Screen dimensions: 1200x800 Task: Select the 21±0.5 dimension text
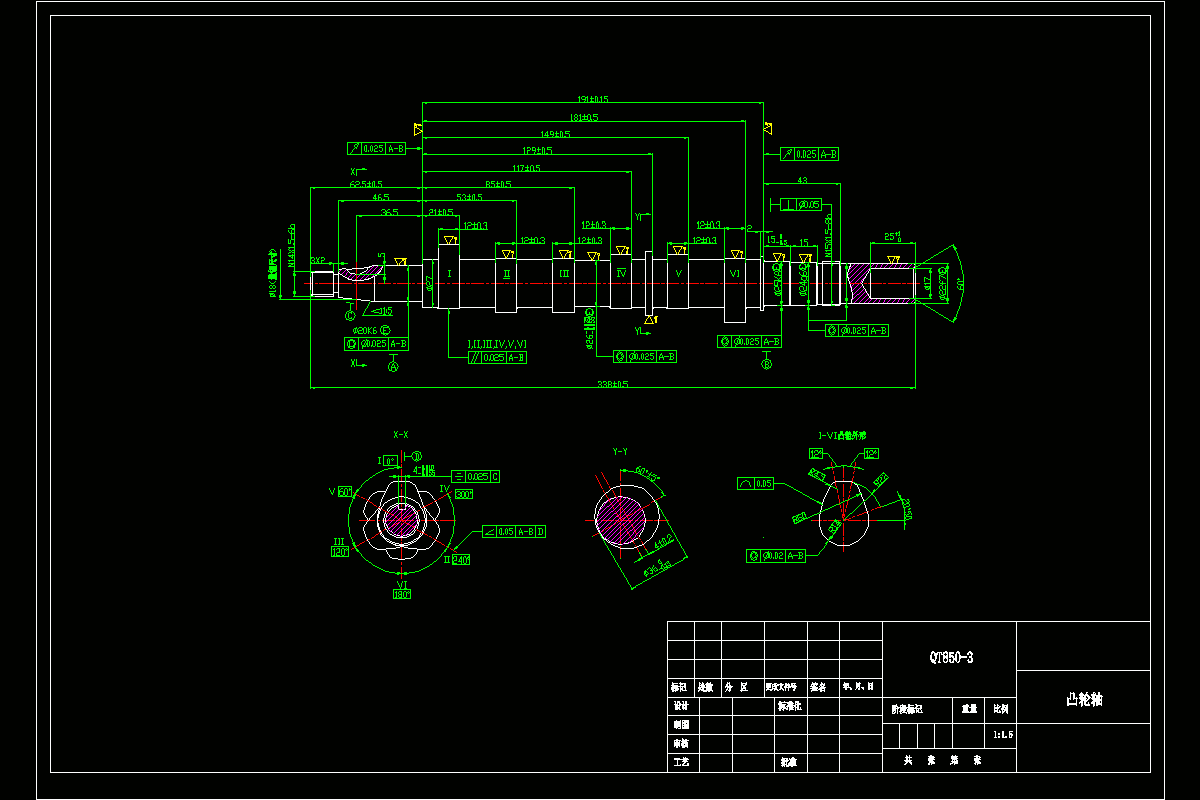coord(440,212)
